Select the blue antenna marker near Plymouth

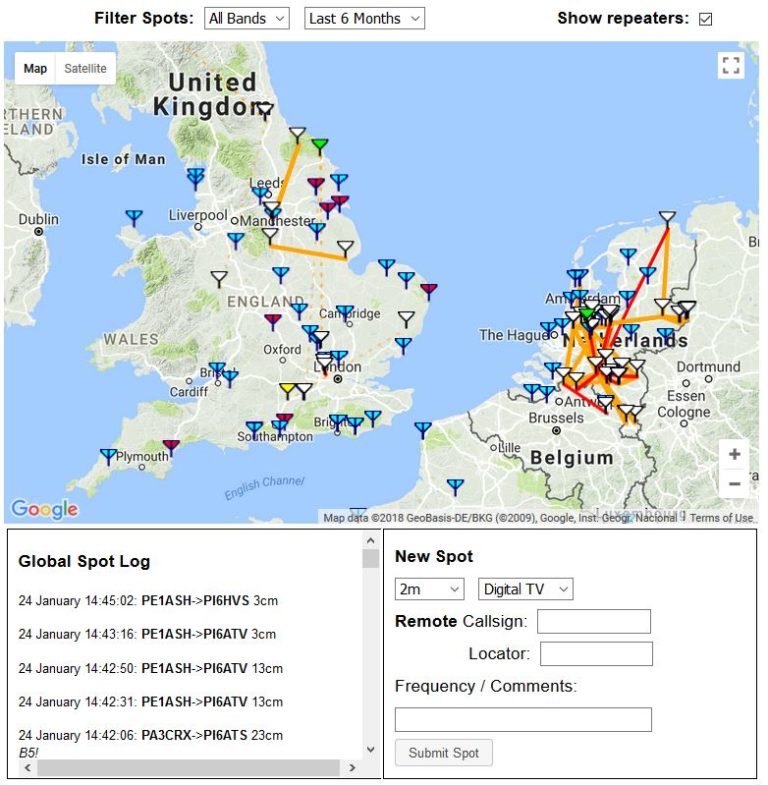coord(108,456)
